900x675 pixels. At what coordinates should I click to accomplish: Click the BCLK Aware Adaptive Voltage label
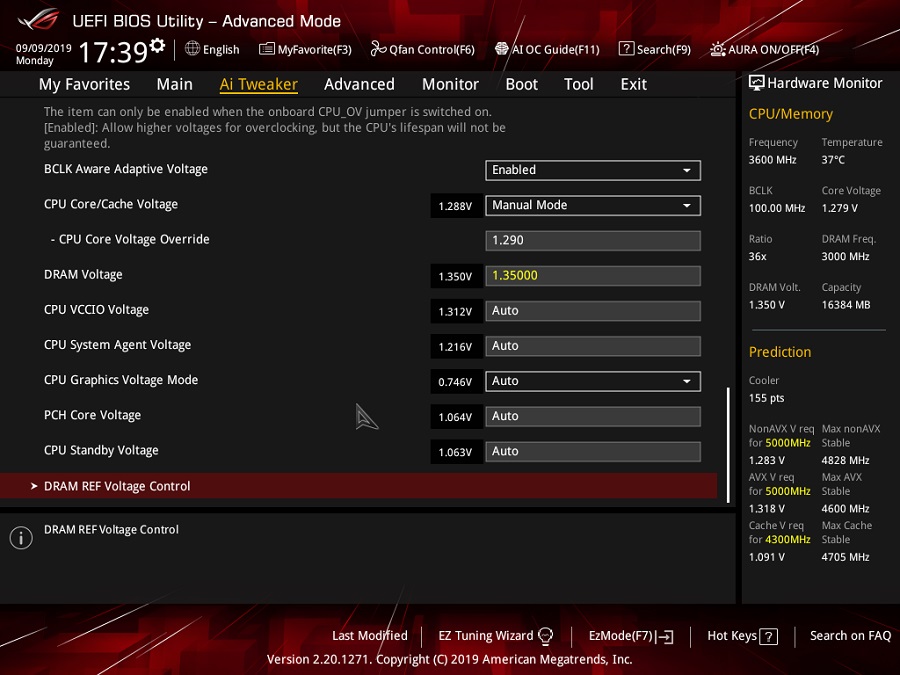tap(126, 169)
